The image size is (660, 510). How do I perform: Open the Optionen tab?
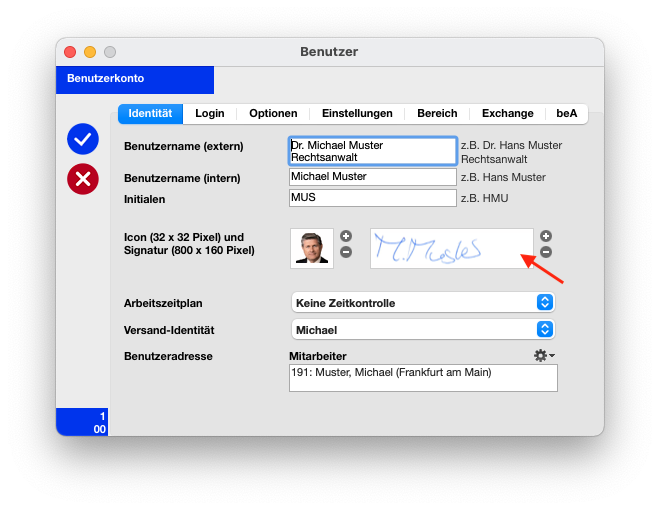pyautogui.click(x=273, y=114)
